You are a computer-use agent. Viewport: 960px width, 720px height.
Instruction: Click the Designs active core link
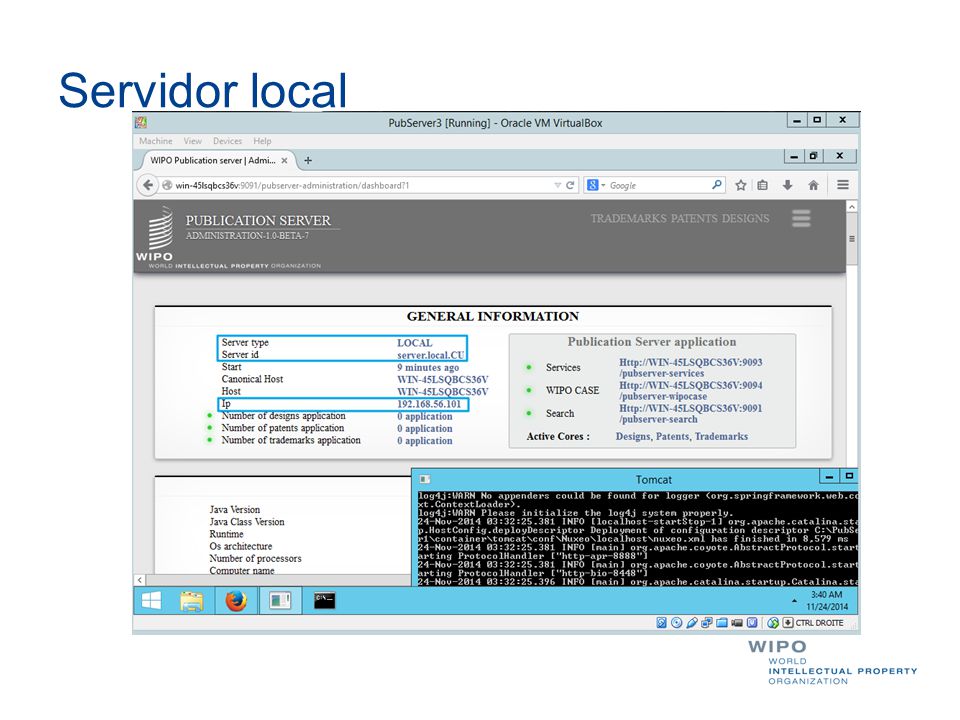(633, 437)
